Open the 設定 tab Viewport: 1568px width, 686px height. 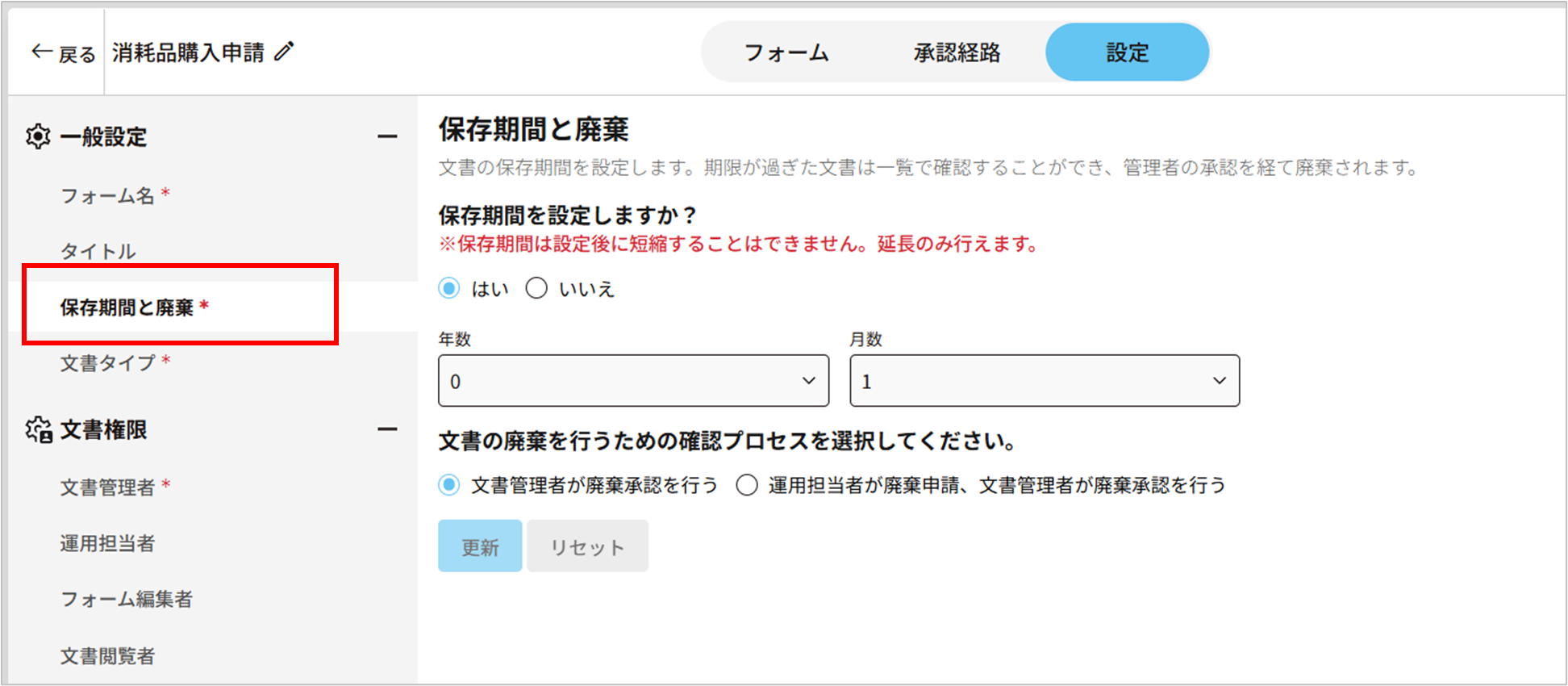pyautogui.click(x=1127, y=53)
